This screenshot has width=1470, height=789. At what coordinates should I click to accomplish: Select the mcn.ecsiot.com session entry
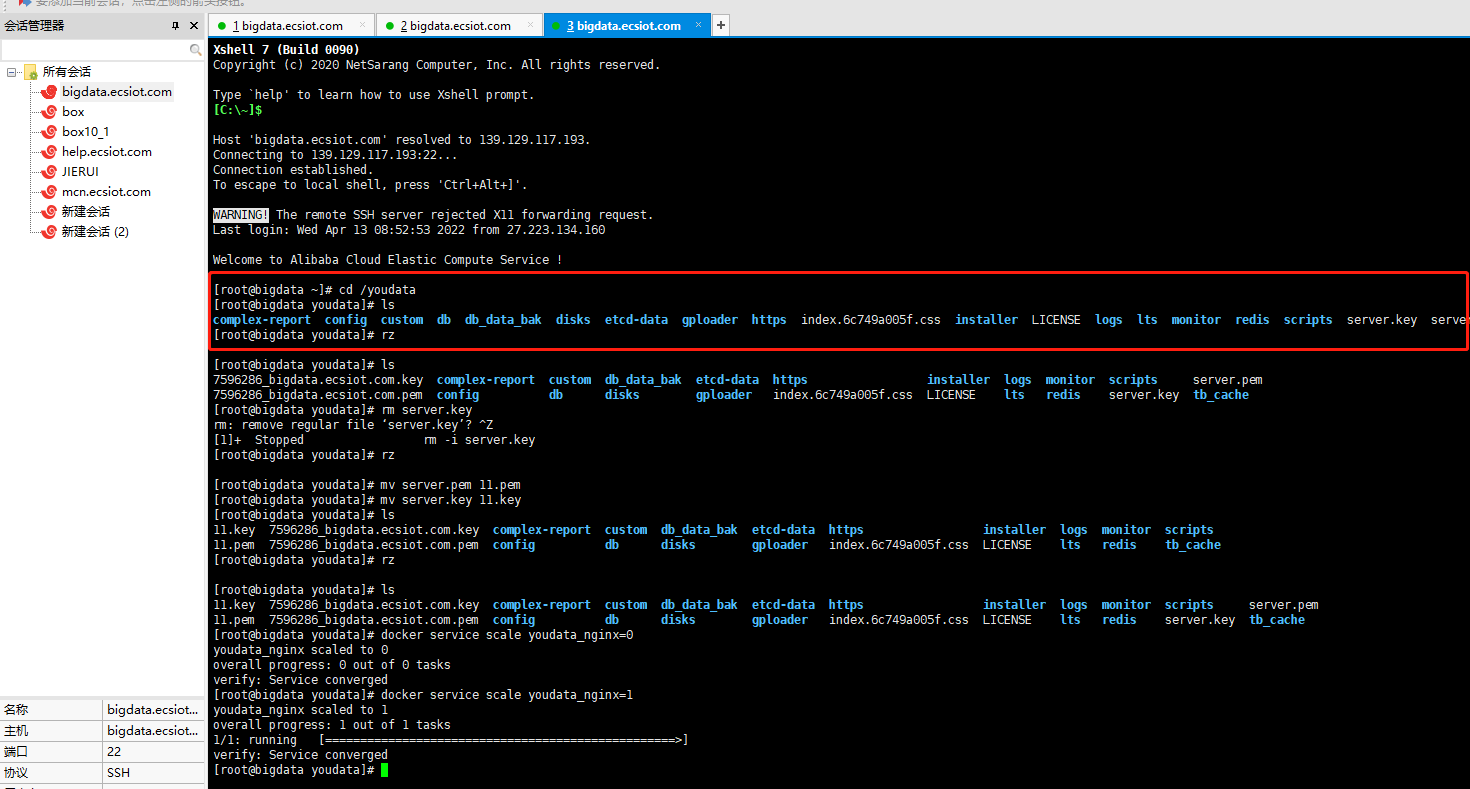tap(106, 192)
